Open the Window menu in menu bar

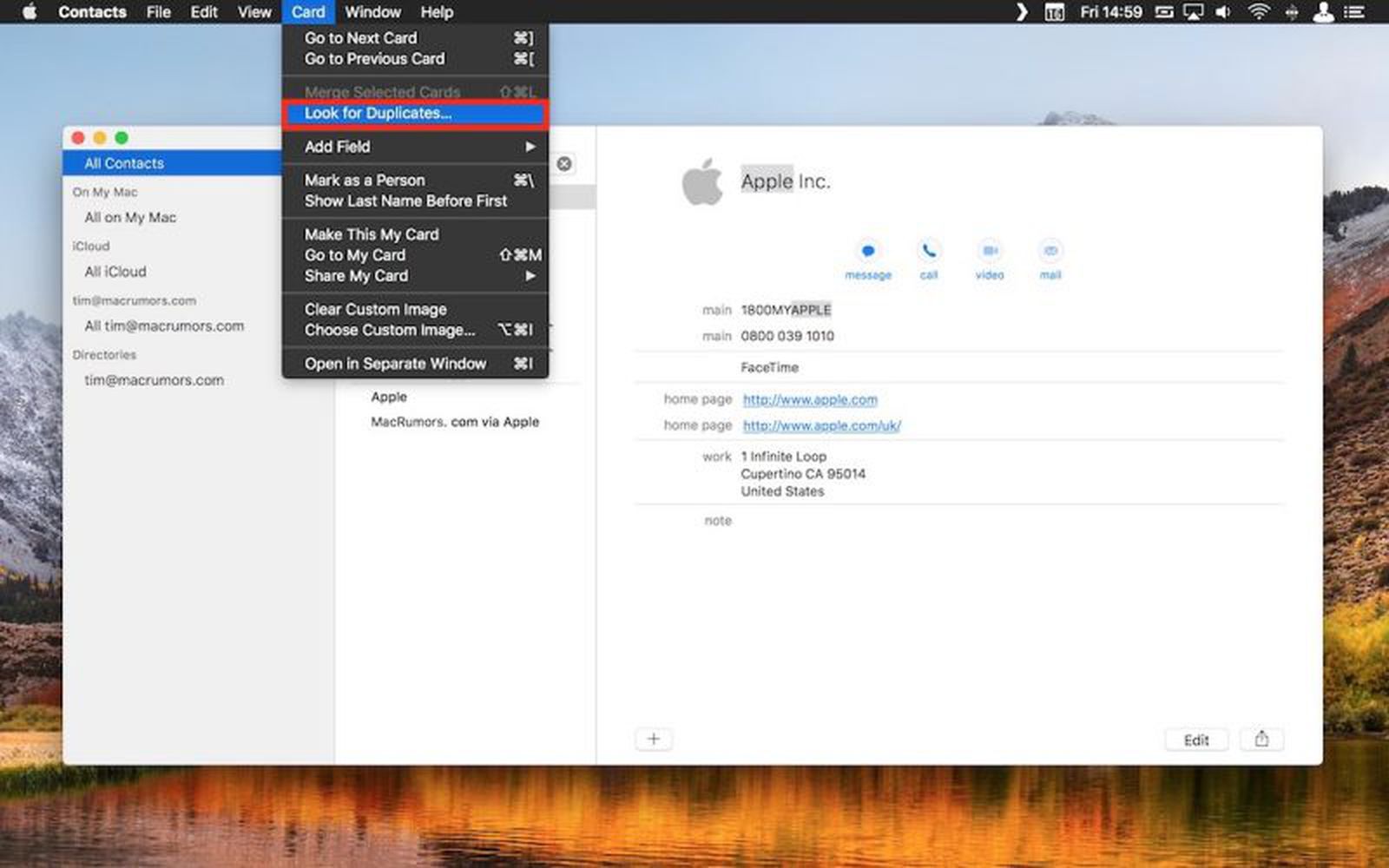pos(372,12)
